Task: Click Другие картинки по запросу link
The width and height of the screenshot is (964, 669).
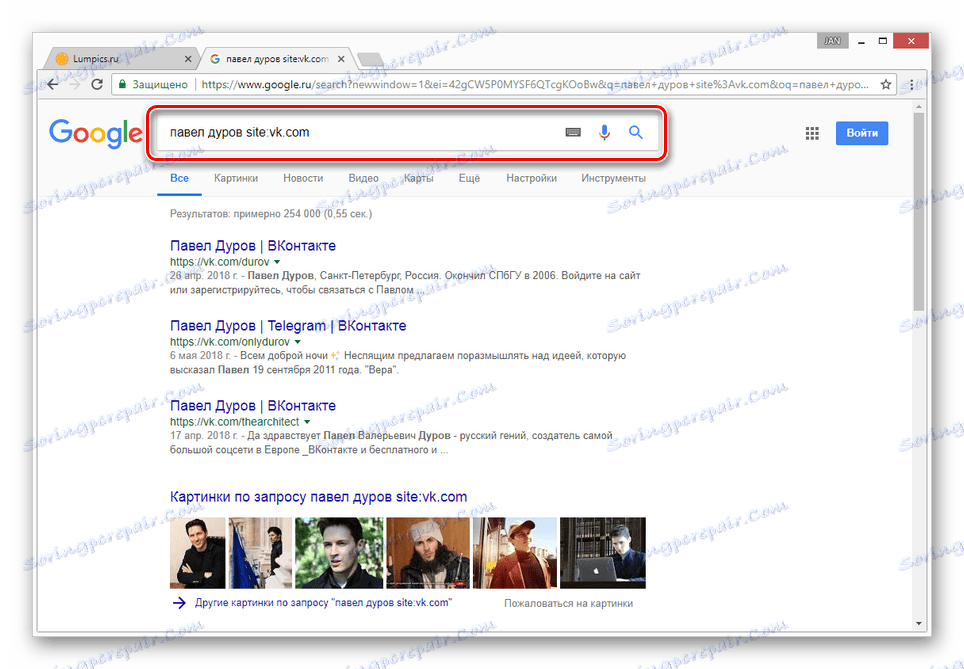Action: coord(323,603)
